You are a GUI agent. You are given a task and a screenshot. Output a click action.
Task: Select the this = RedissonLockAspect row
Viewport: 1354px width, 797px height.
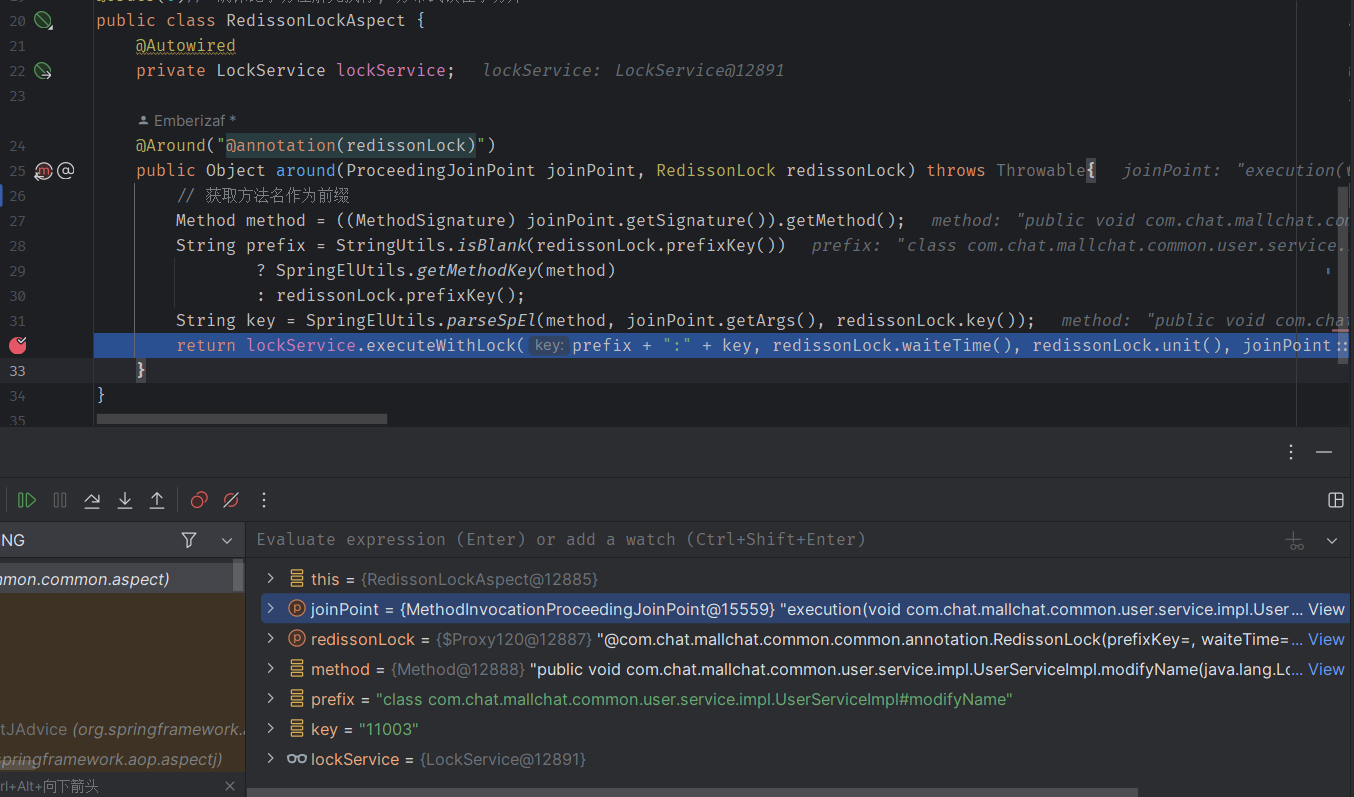pyautogui.click(x=800, y=579)
